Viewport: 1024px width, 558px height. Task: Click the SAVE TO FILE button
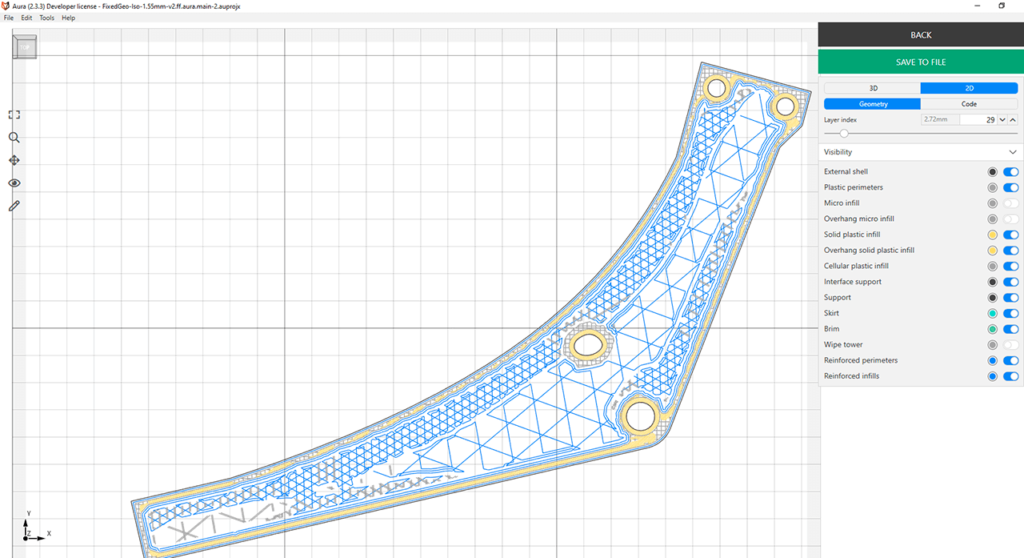920,62
